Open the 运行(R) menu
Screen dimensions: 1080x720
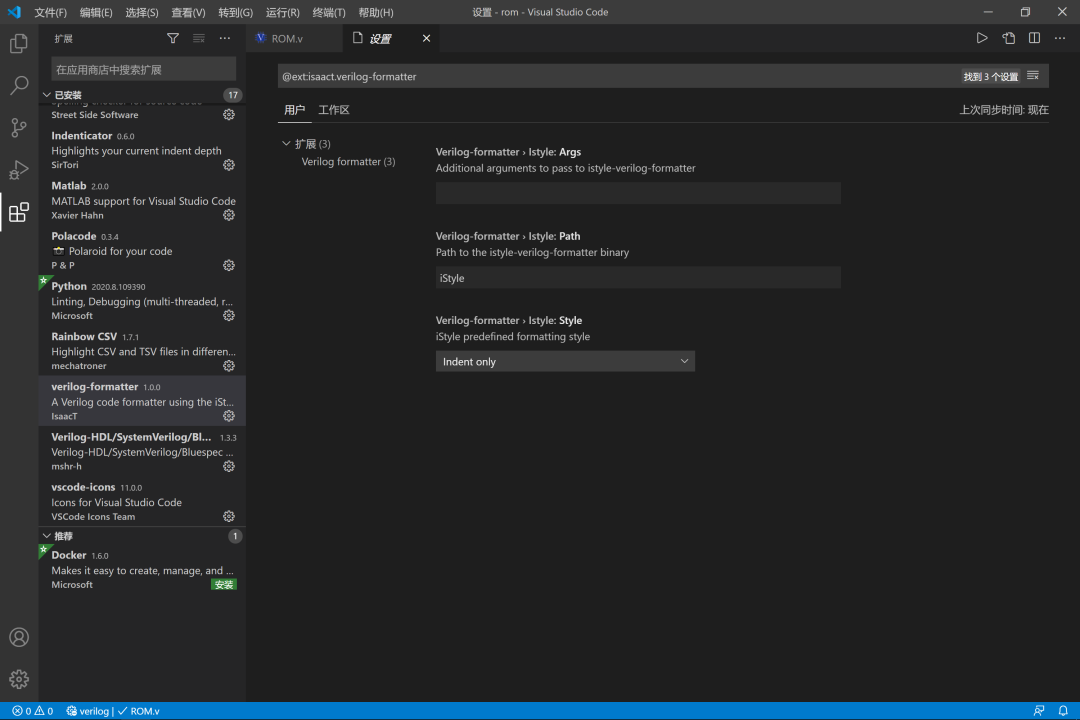(x=282, y=12)
